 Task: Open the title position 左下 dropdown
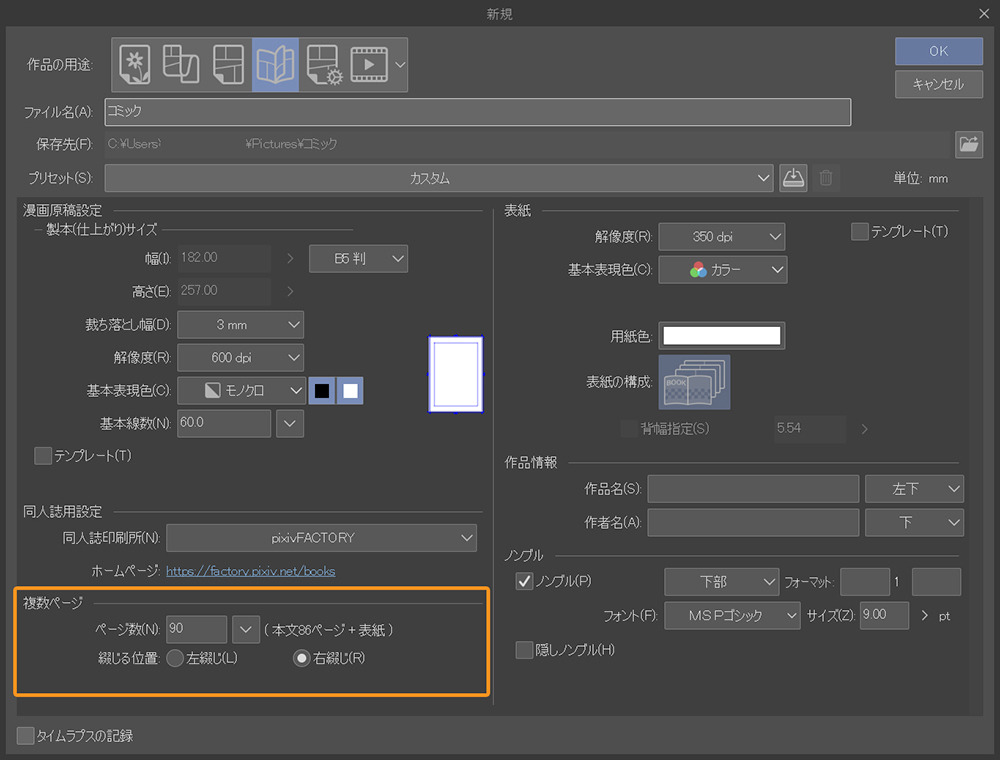pos(914,489)
